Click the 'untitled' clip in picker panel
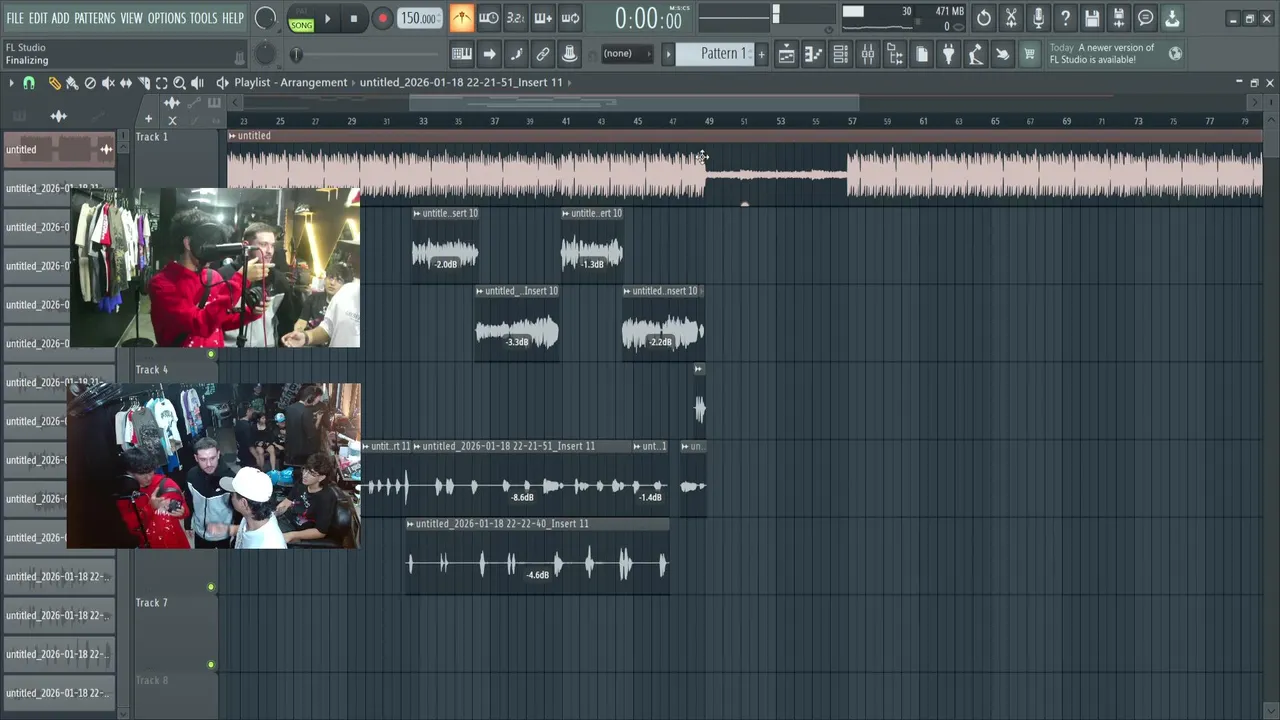 (x=59, y=150)
